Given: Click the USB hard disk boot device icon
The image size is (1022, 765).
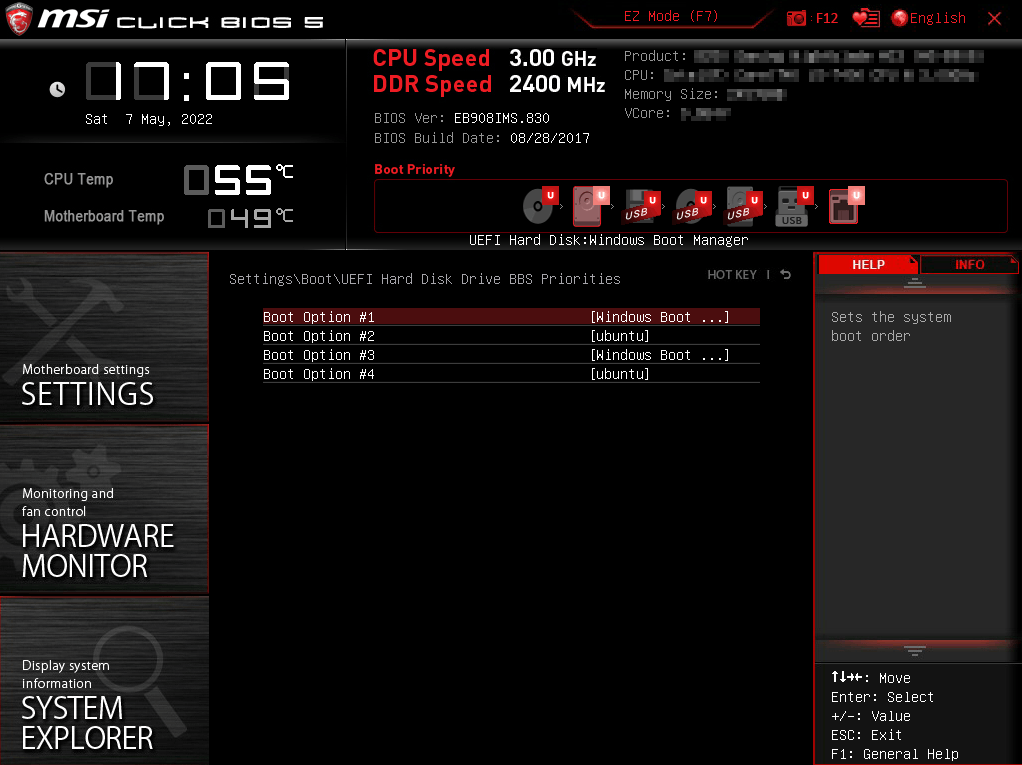Looking at the screenshot, I should pyautogui.click(x=744, y=207).
